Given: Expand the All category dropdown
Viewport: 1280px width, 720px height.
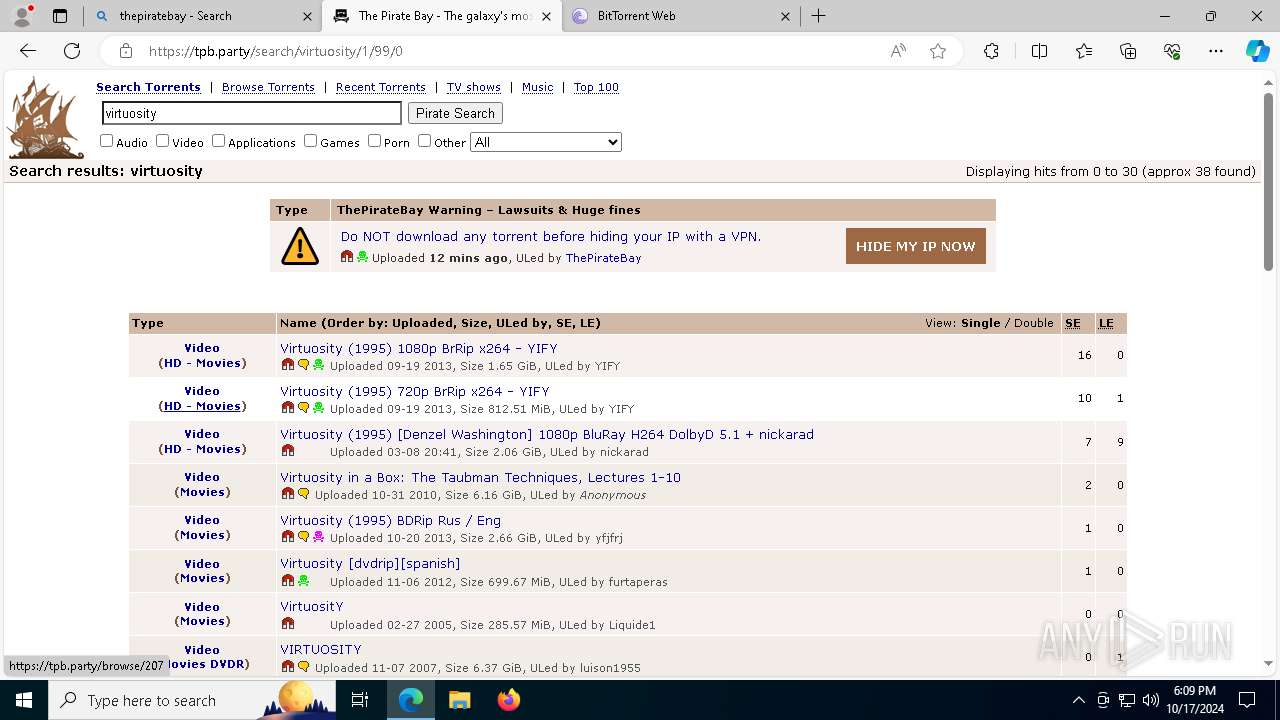Looking at the screenshot, I should click(x=546, y=142).
